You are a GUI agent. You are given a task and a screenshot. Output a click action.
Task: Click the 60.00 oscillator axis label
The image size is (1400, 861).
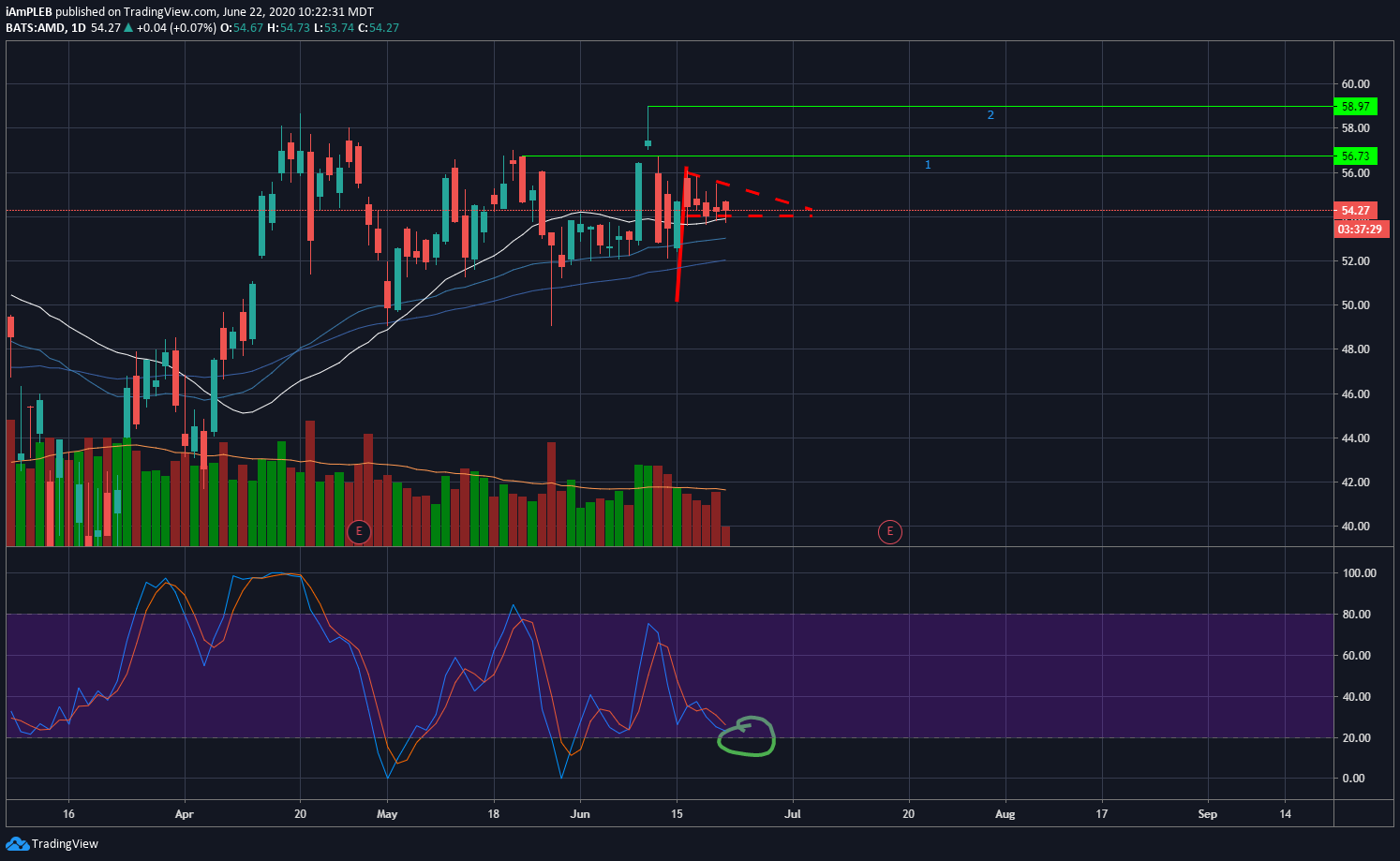click(1355, 656)
